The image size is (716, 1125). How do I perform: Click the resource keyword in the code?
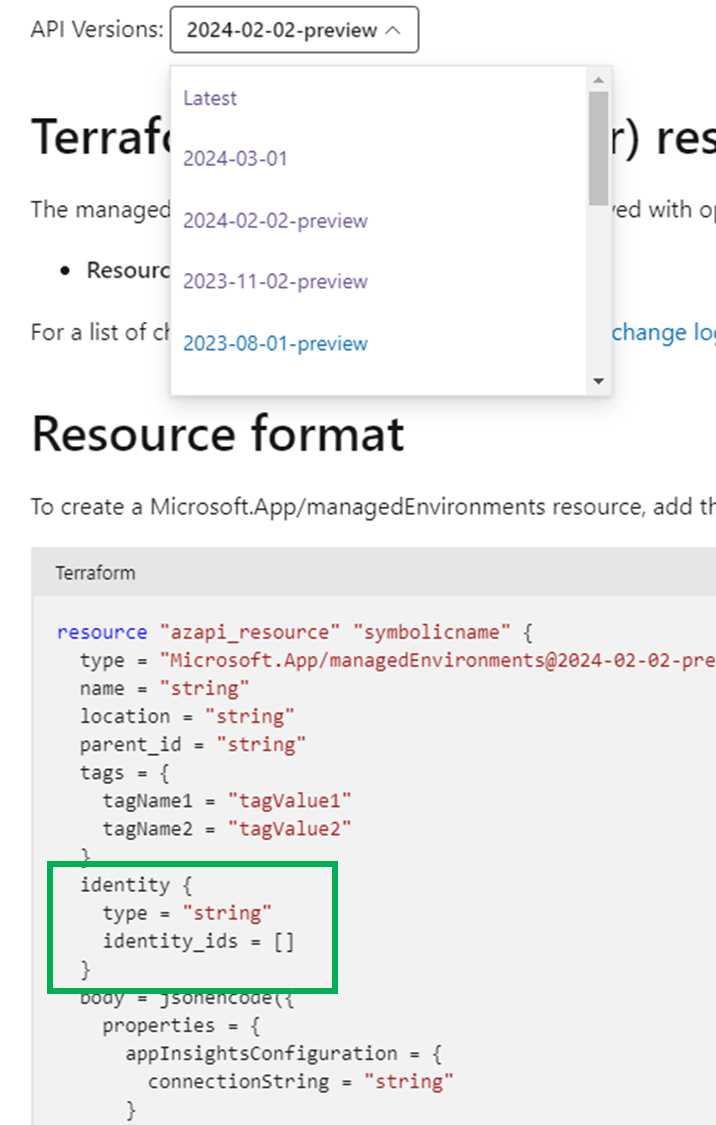click(102, 632)
